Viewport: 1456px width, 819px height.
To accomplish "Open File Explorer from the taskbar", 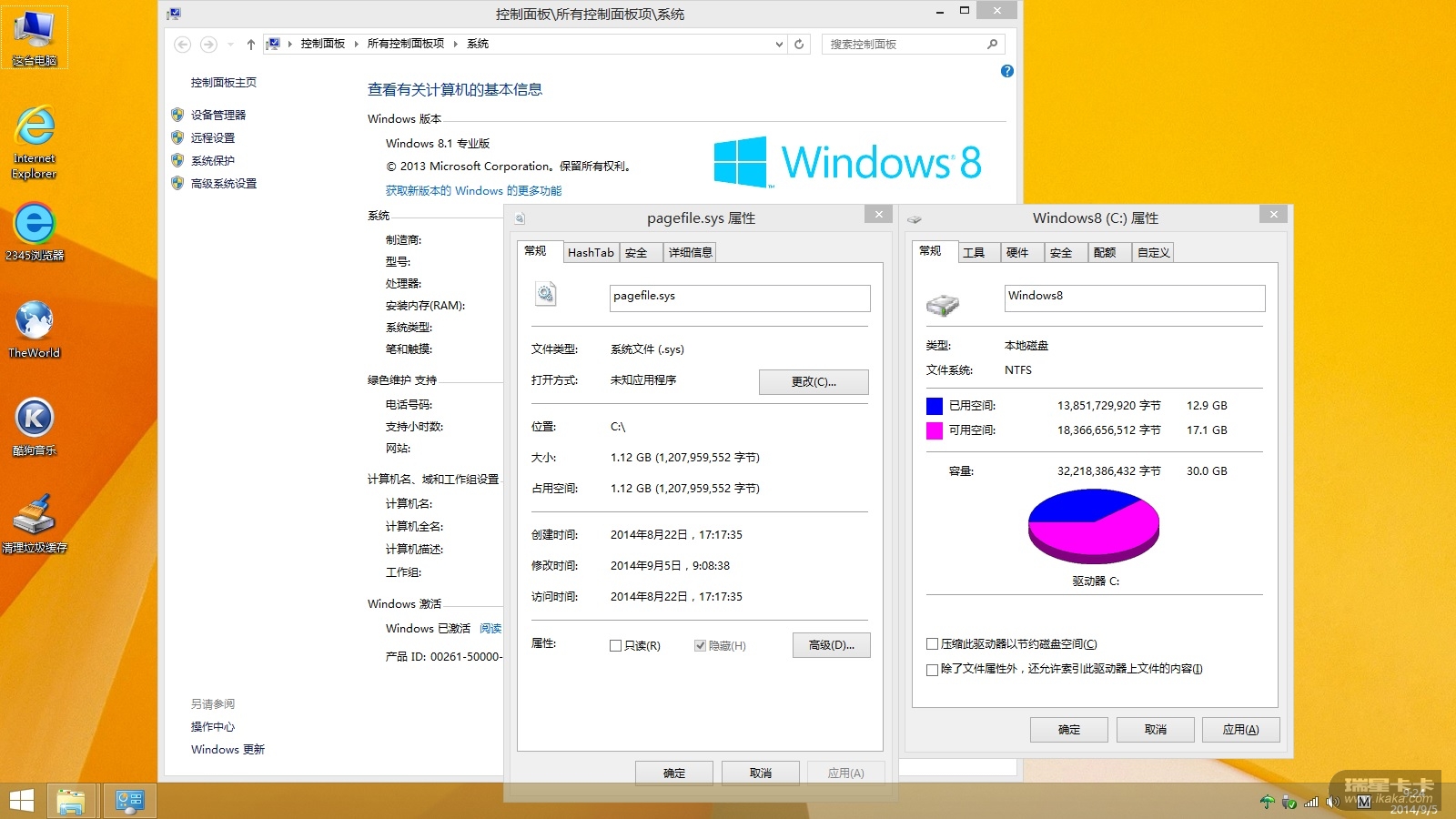I will (71, 801).
